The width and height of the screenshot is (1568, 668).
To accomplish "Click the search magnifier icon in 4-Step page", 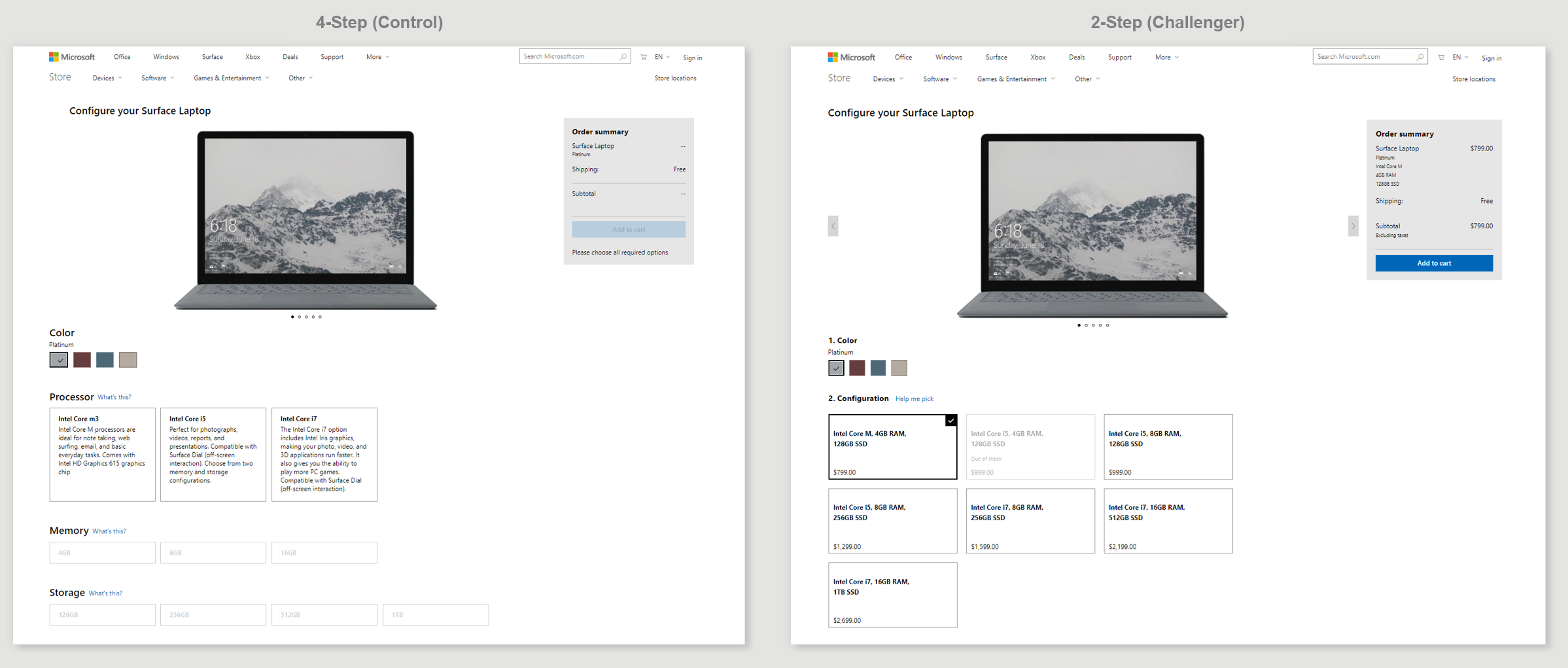I will click(623, 57).
